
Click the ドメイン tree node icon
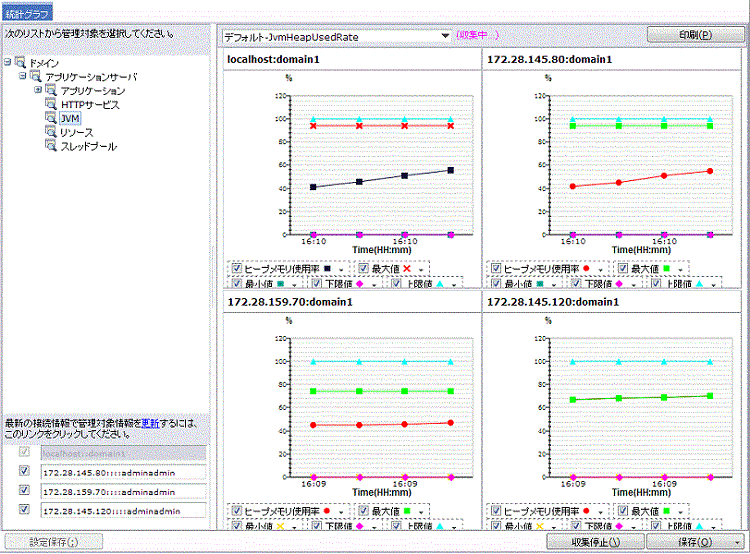[21, 63]
